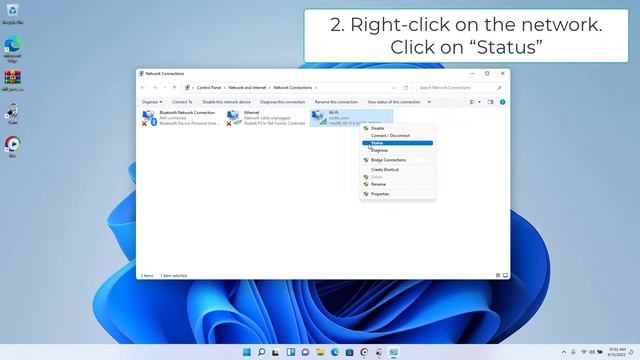Expand the toolbar overflow arrow
The width and height of the screenshot is (640, 360).
(429, 102)
